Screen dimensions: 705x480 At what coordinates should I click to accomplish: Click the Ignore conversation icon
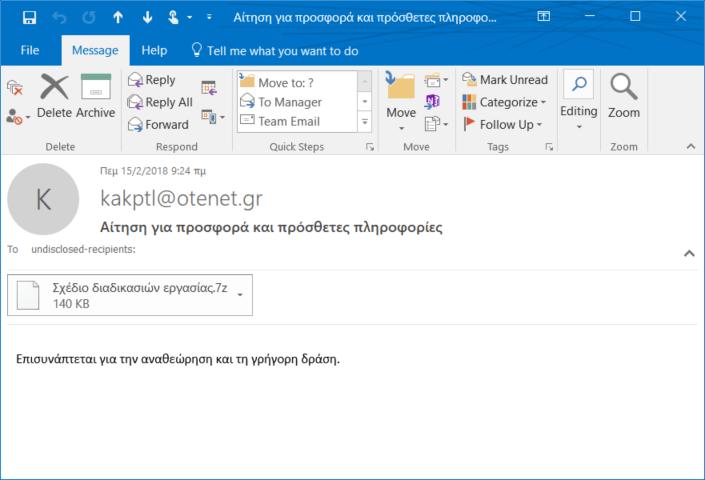15,88
